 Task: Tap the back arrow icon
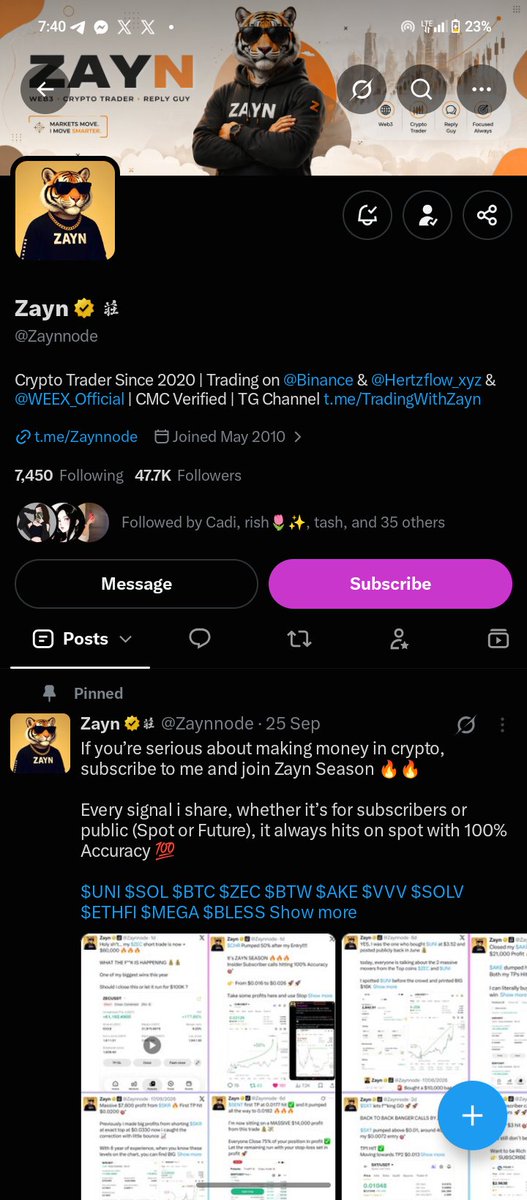pos(47,89)
